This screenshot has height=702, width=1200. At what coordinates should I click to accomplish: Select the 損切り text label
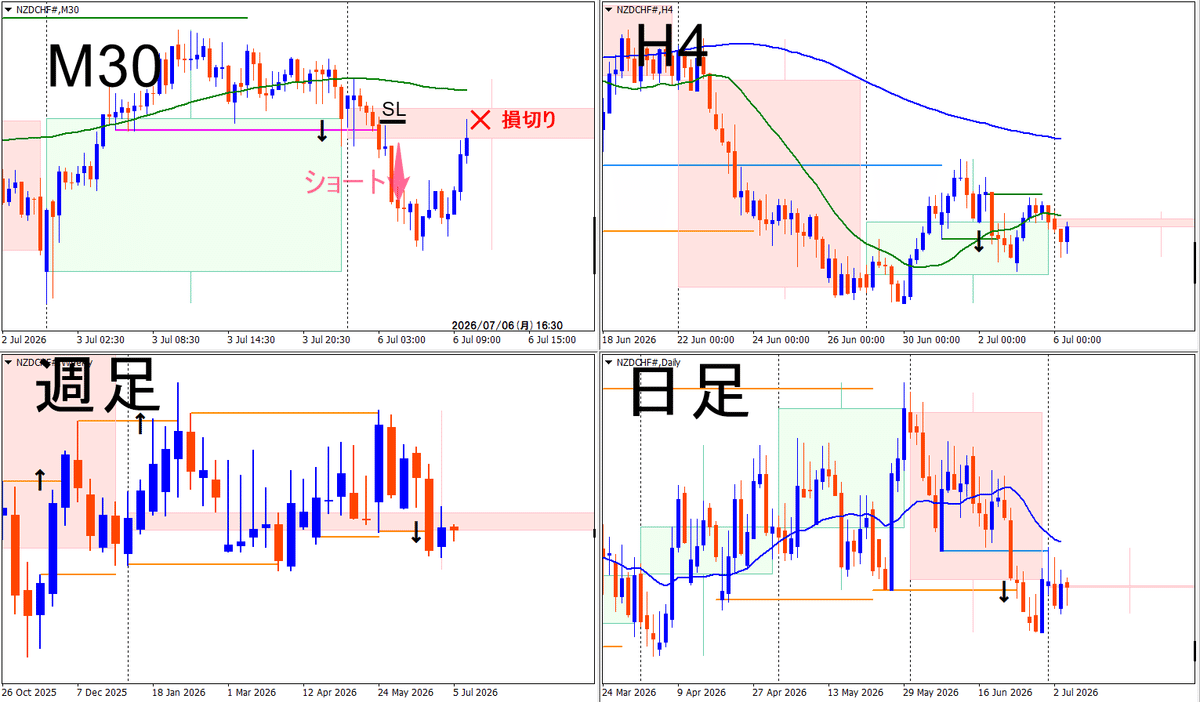click(528, 121)
